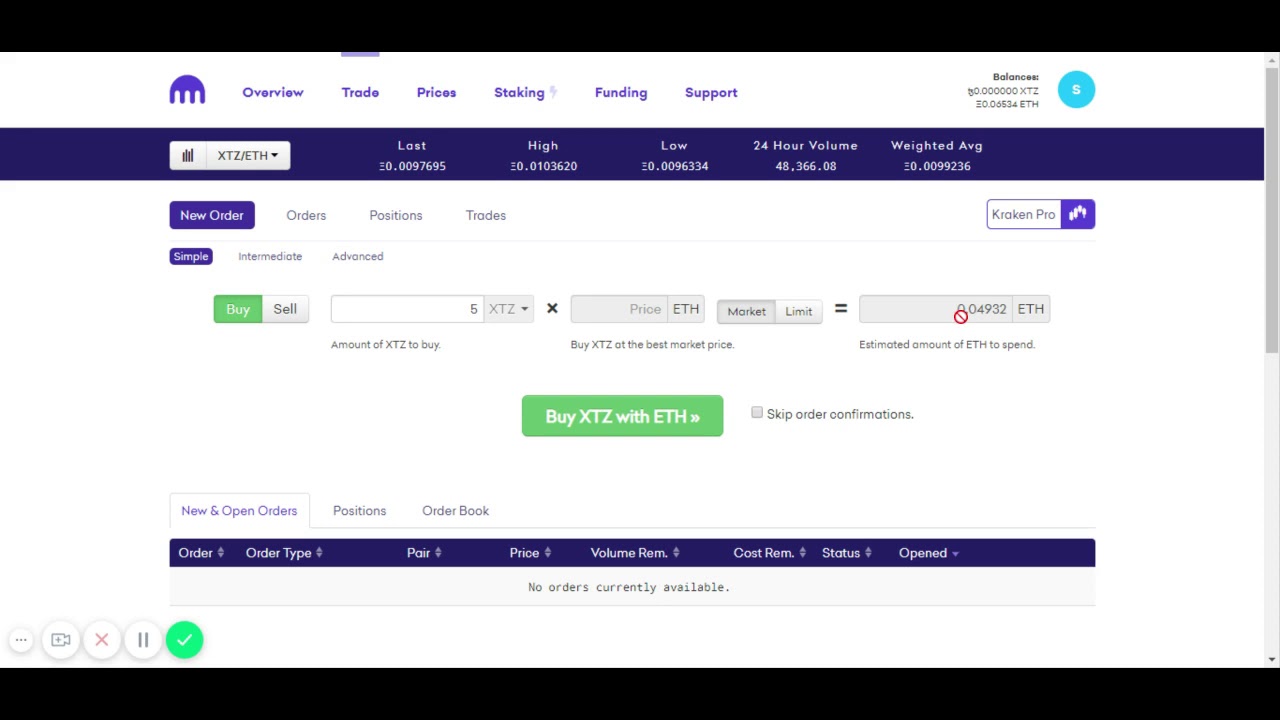Sort table by Opened column
1280x720 pixels.
click(x=928, y=553)
